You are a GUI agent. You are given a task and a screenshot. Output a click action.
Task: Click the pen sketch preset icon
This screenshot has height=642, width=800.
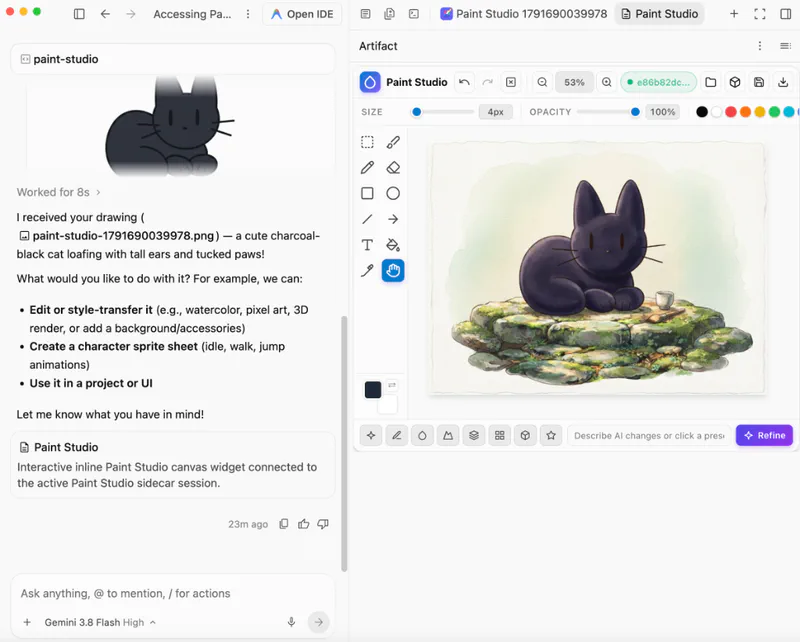[396, 435]
